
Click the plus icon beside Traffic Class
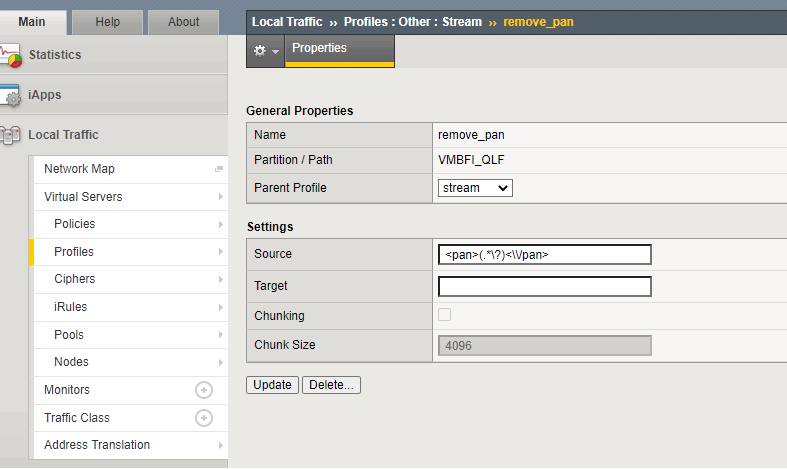[204, 418]
